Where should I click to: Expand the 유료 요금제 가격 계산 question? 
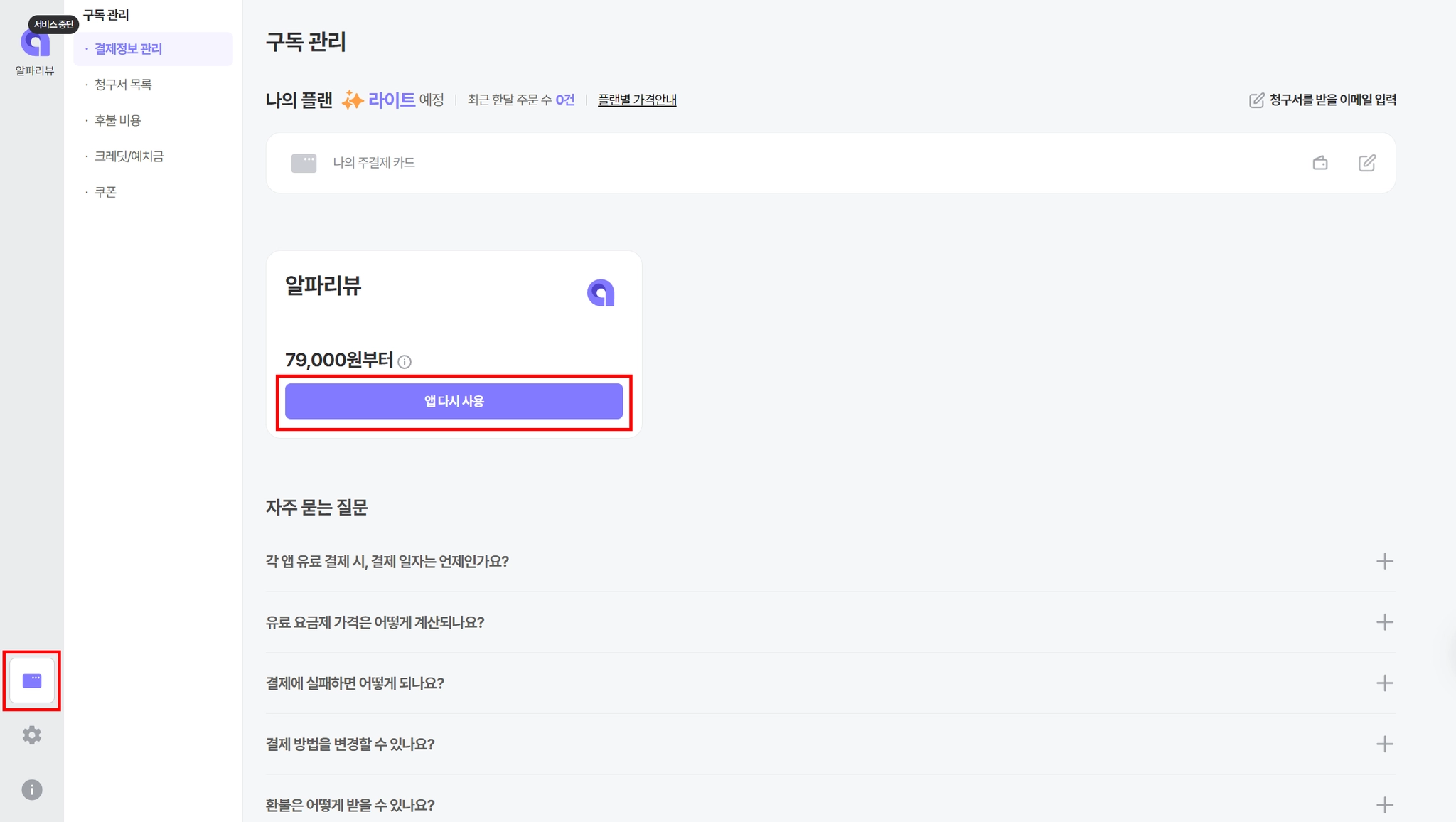click(1384, 622)
